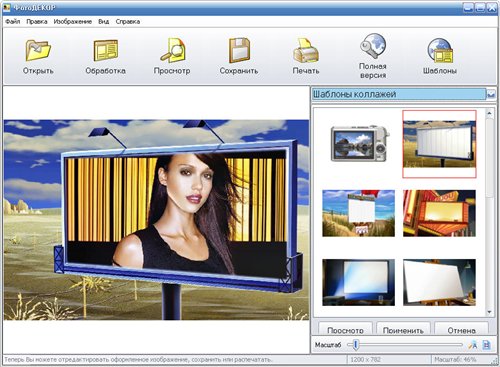Print the image with Печать icon
Viewport: 500px width, 367px height.
306,56
